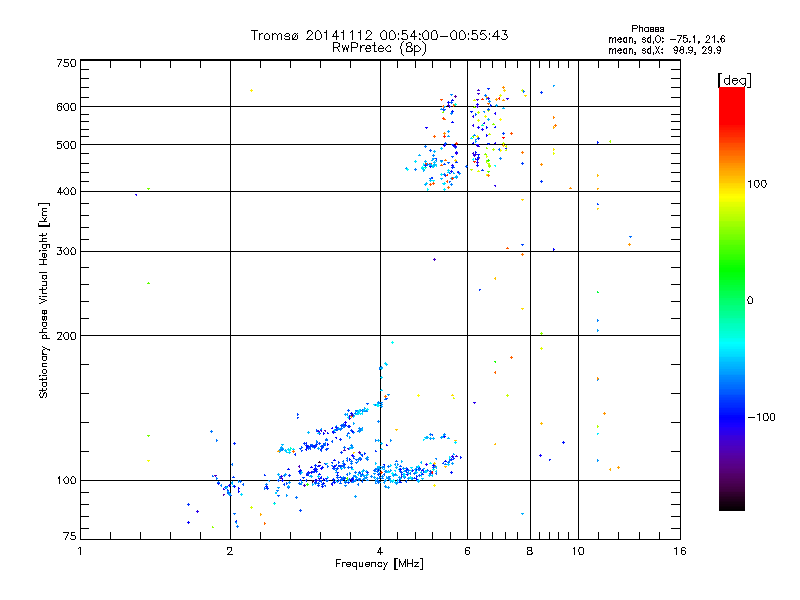The height and width of the screenshot is (600, 800).
Task: Click the rainbow phase colorbar
Action: [732, 298]
